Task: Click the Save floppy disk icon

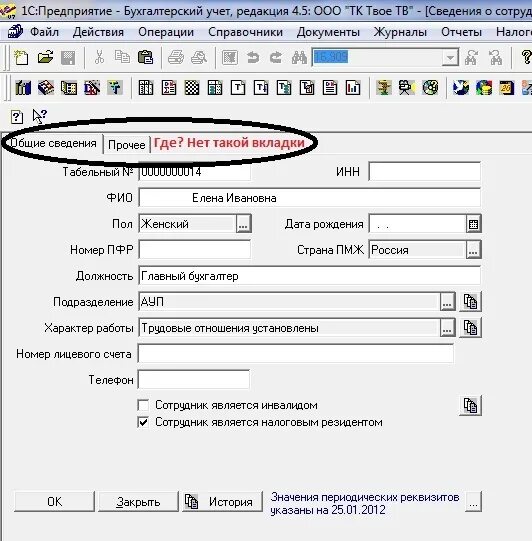Action: 68,58
